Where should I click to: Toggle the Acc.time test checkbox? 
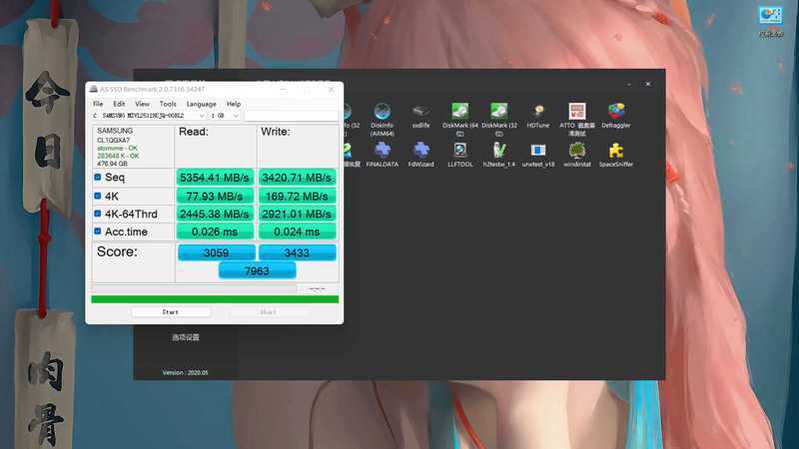point(97,231)
